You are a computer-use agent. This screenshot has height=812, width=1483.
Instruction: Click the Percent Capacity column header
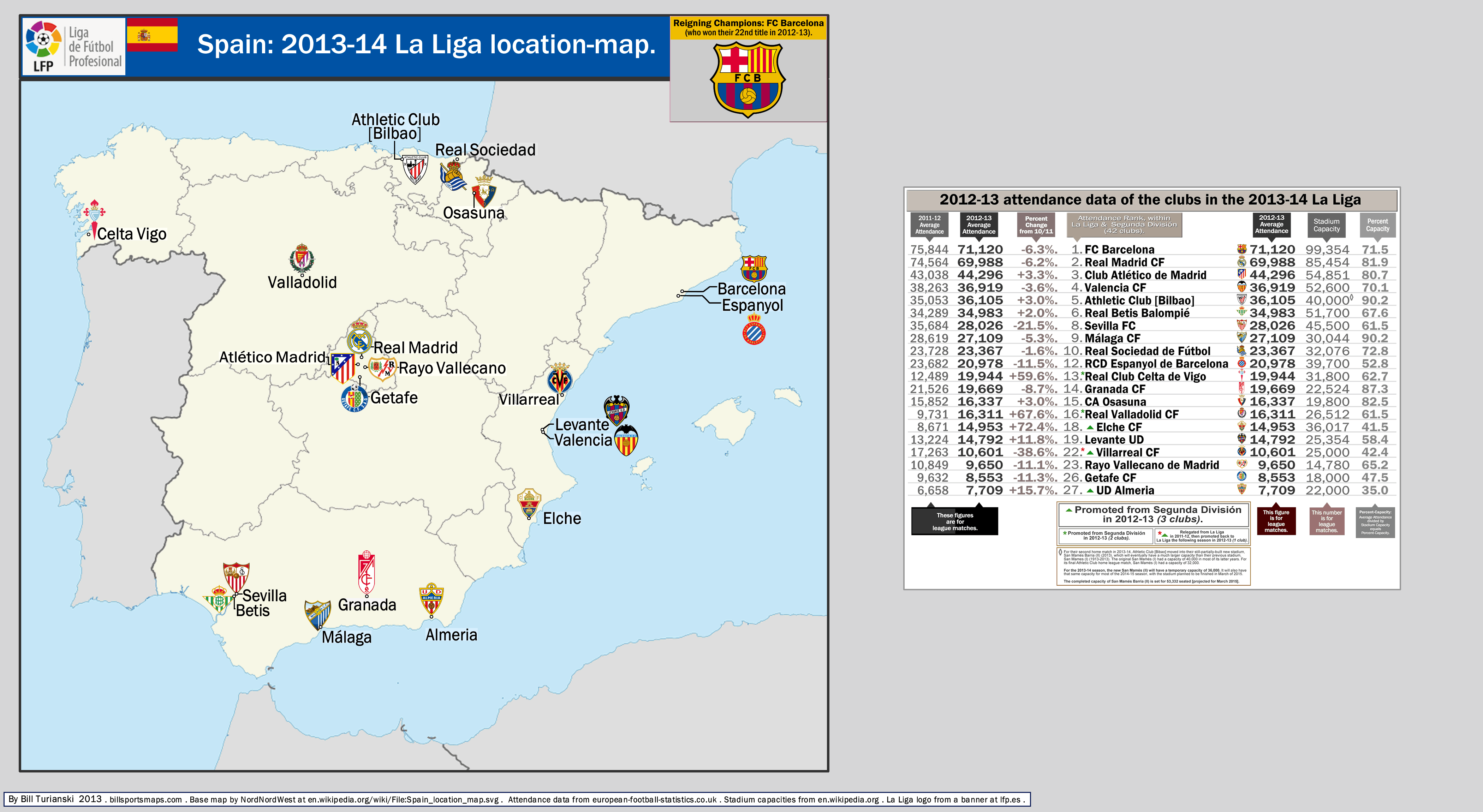click(x=1377, y=225)
